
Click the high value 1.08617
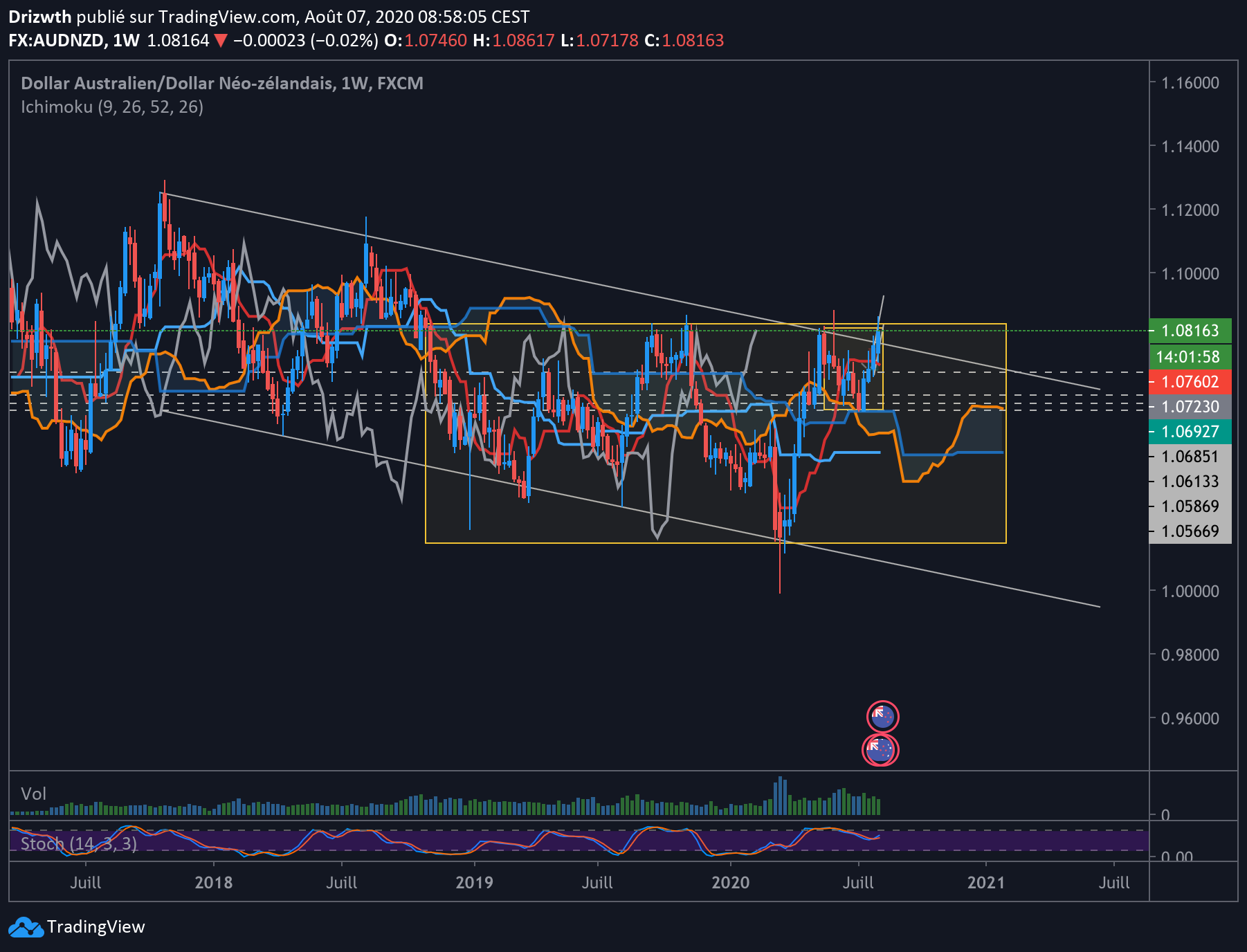point(523,41)
